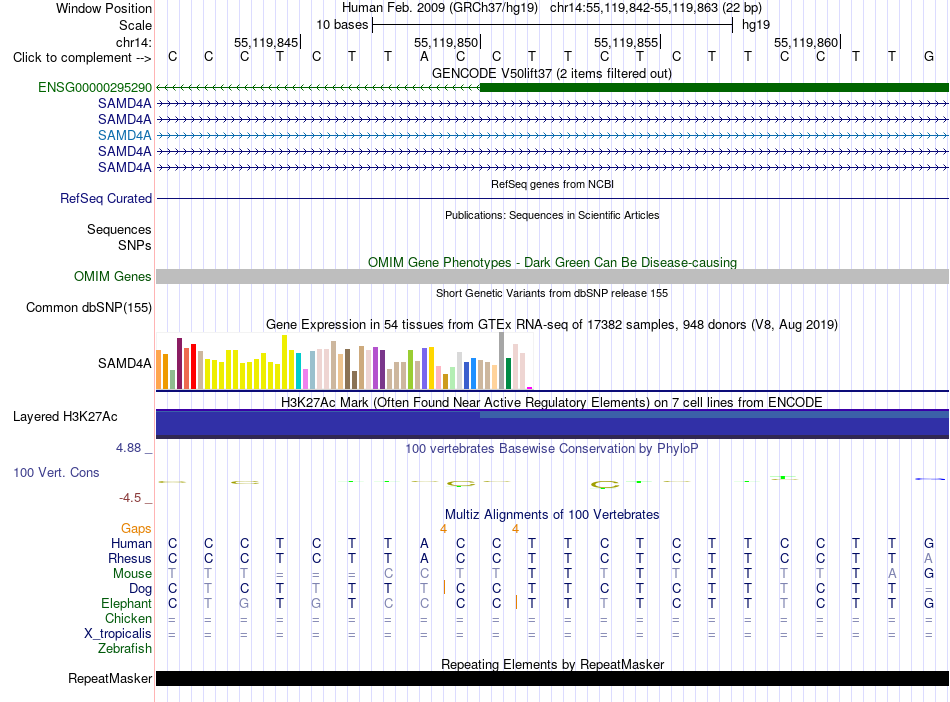Click the Elephant species row label
This screenshot has height=702, width=950.
(126, 603)
